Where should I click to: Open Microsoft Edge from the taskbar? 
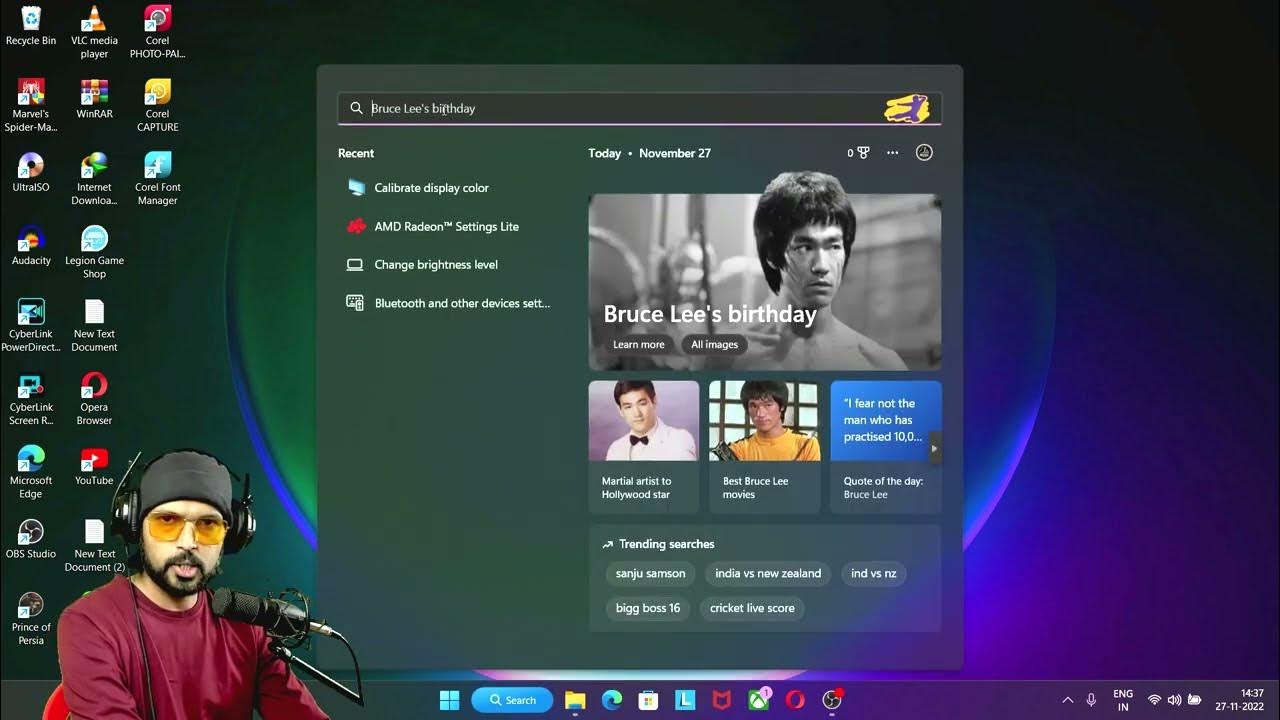[612, 700]
